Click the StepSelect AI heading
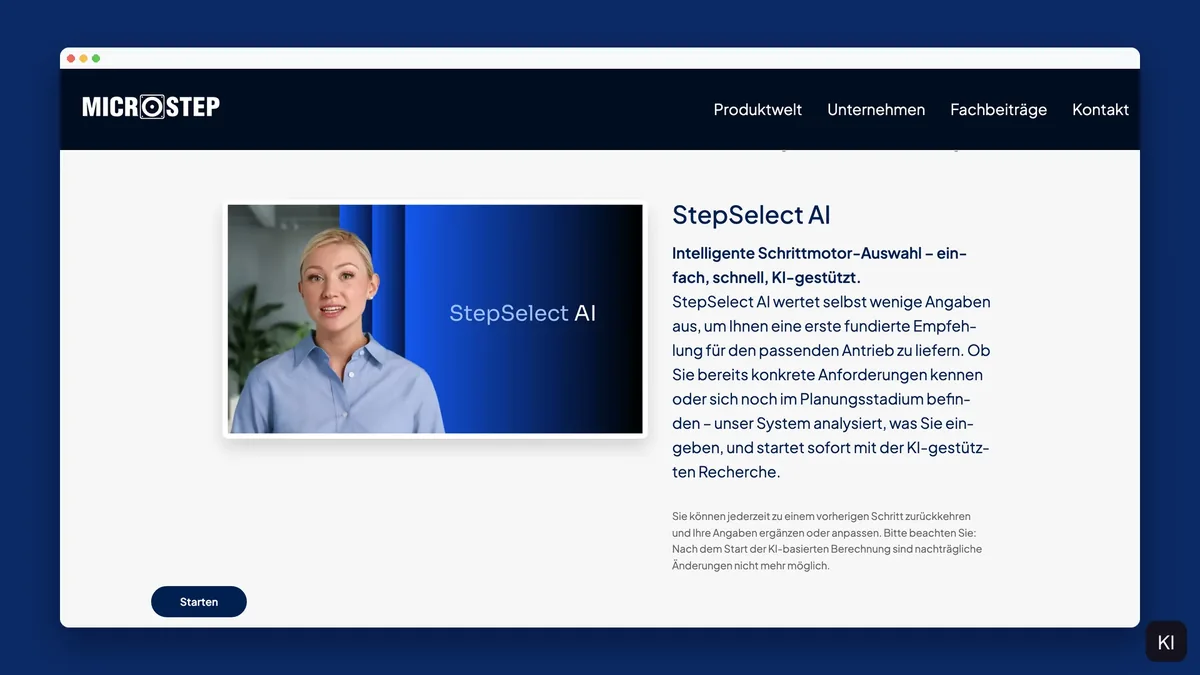This screenshot has width=1200, height=675. [751, 215]
